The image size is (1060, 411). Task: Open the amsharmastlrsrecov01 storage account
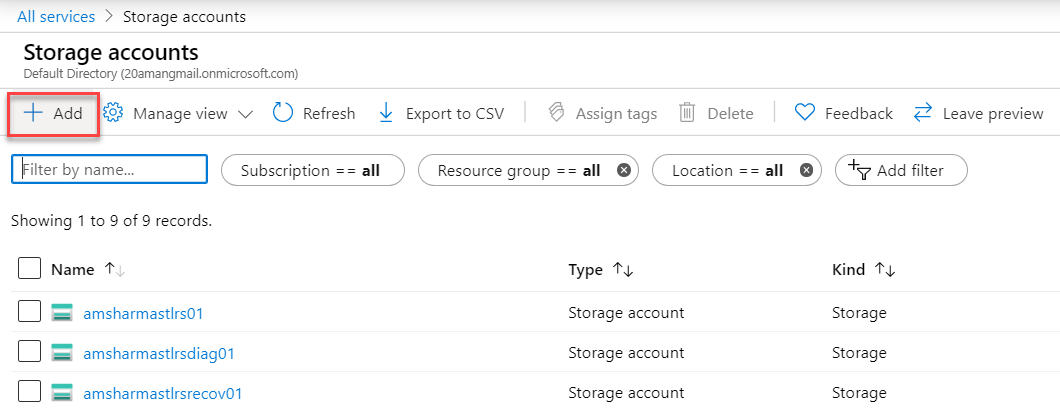click(x=163, y=393)
